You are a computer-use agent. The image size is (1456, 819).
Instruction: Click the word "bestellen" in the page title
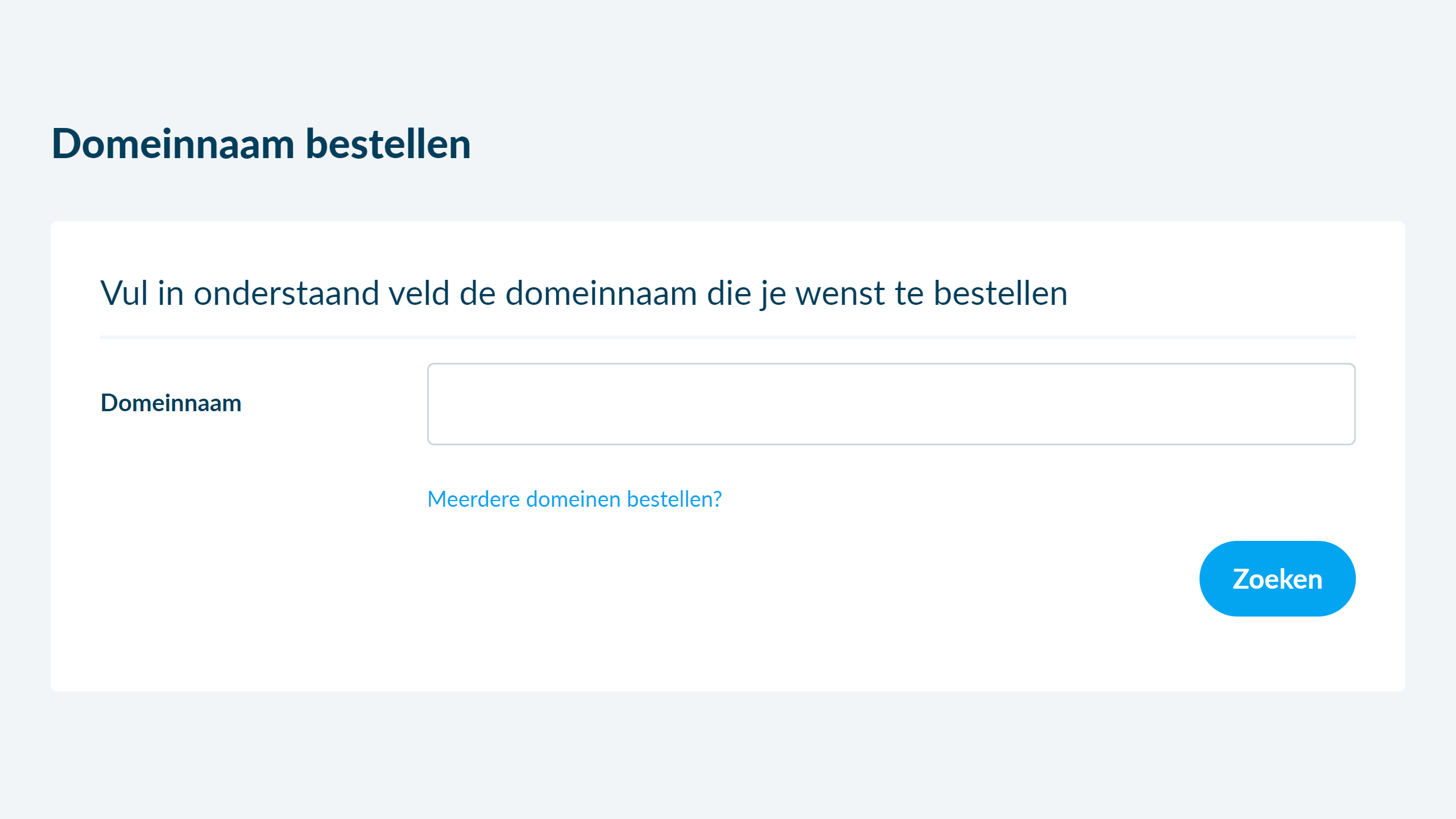(x=388, y=144)
